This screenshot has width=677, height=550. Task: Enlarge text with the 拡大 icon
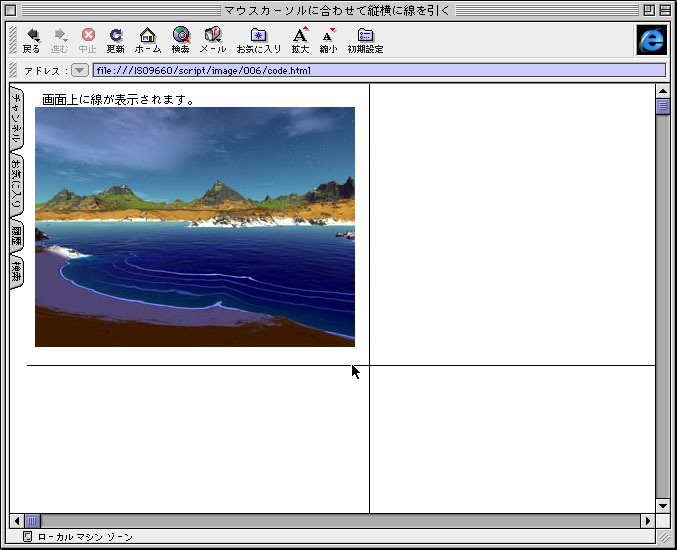pos(300,41)
